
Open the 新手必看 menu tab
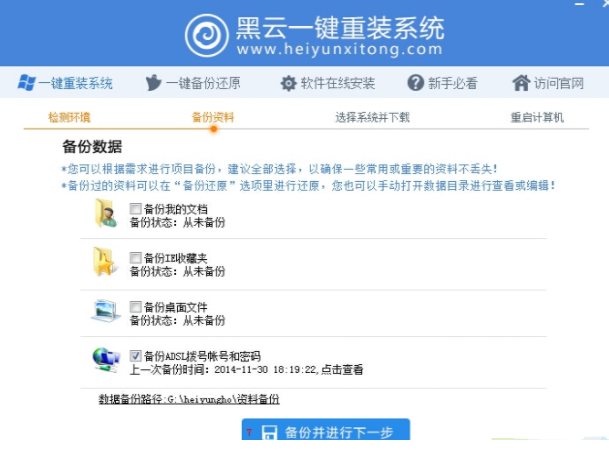[x=442, y=83]
